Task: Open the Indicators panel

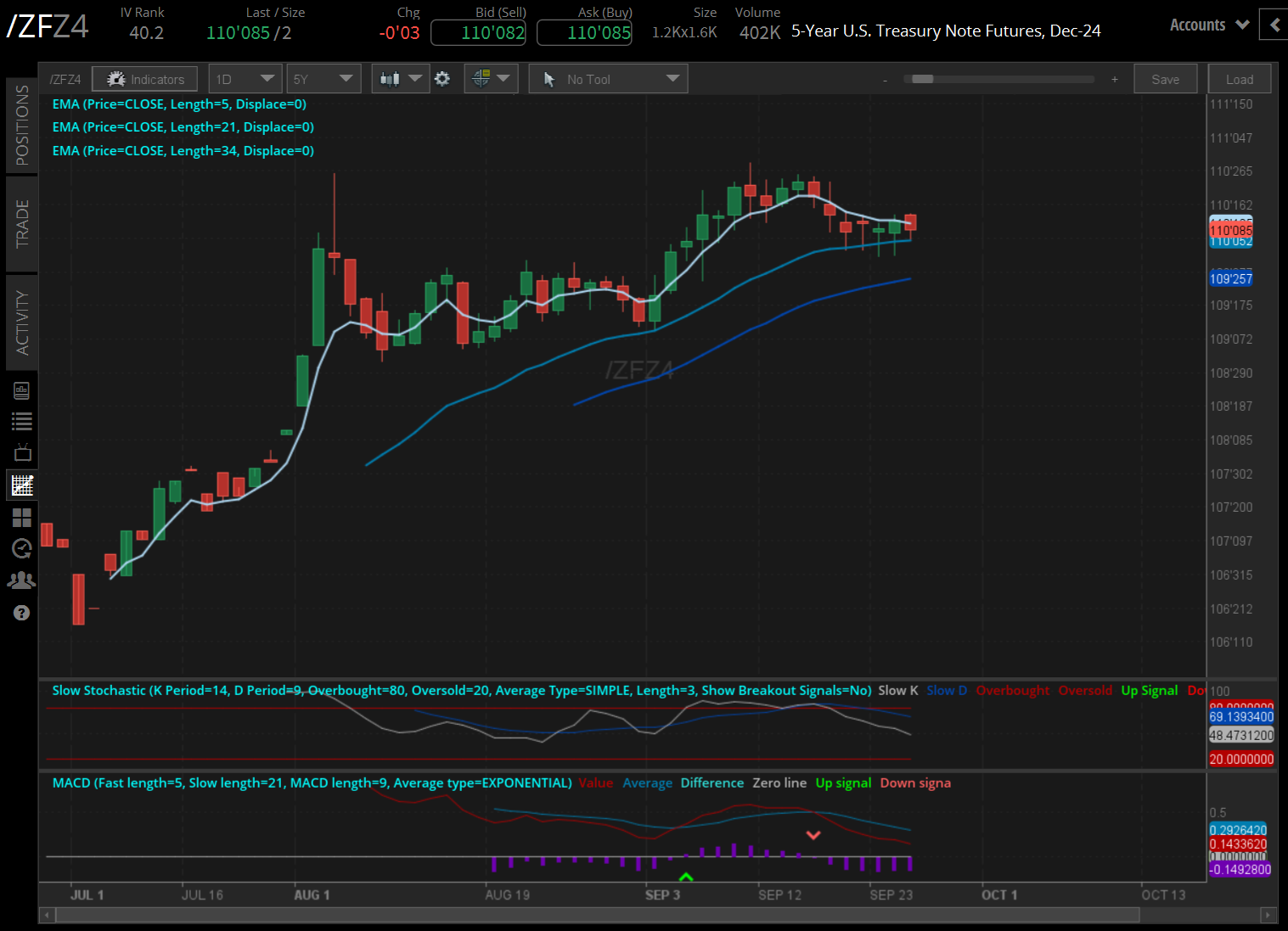Action: click(x=145, y=79)
